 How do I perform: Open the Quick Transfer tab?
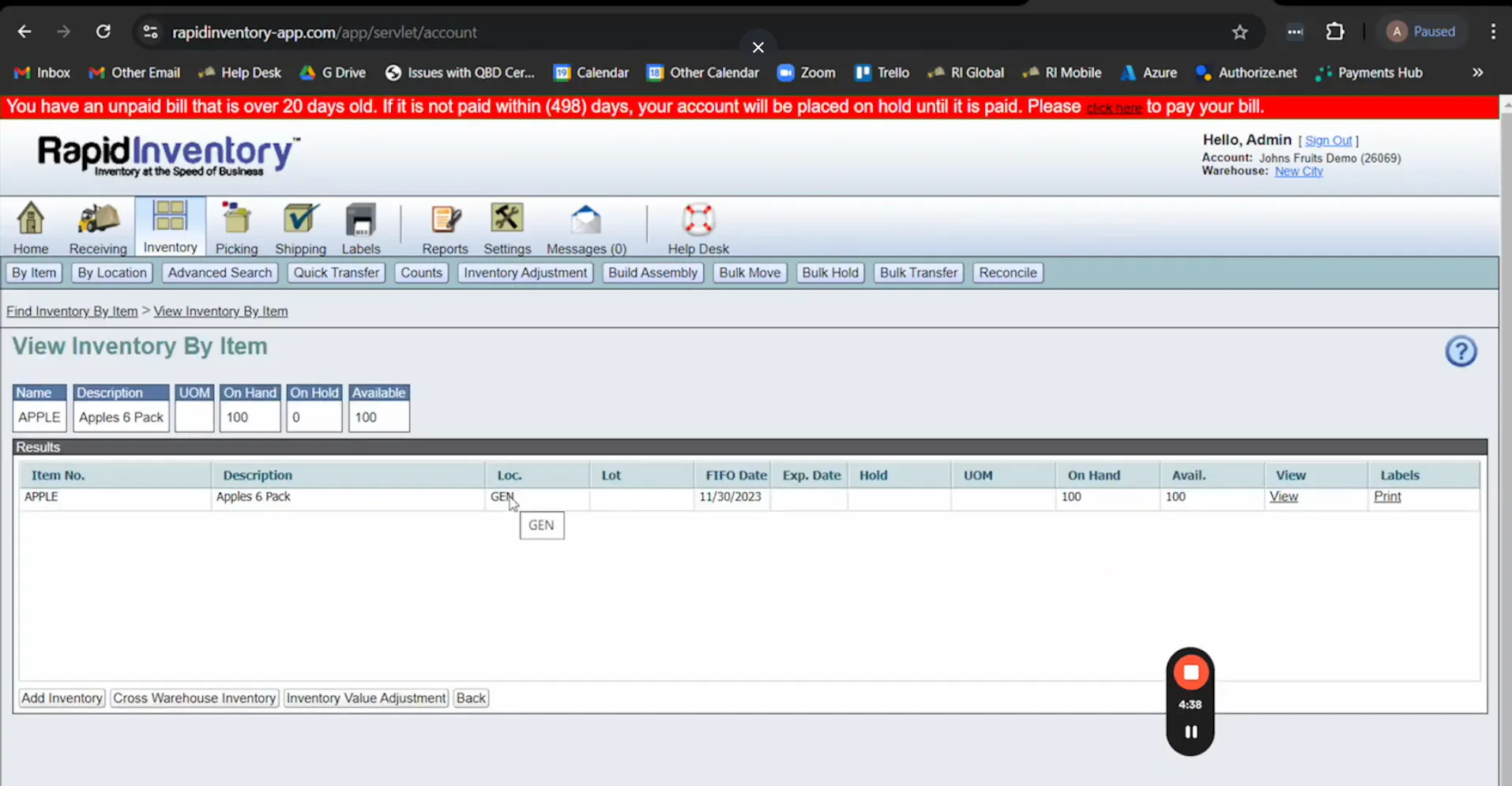pos(337,273)
